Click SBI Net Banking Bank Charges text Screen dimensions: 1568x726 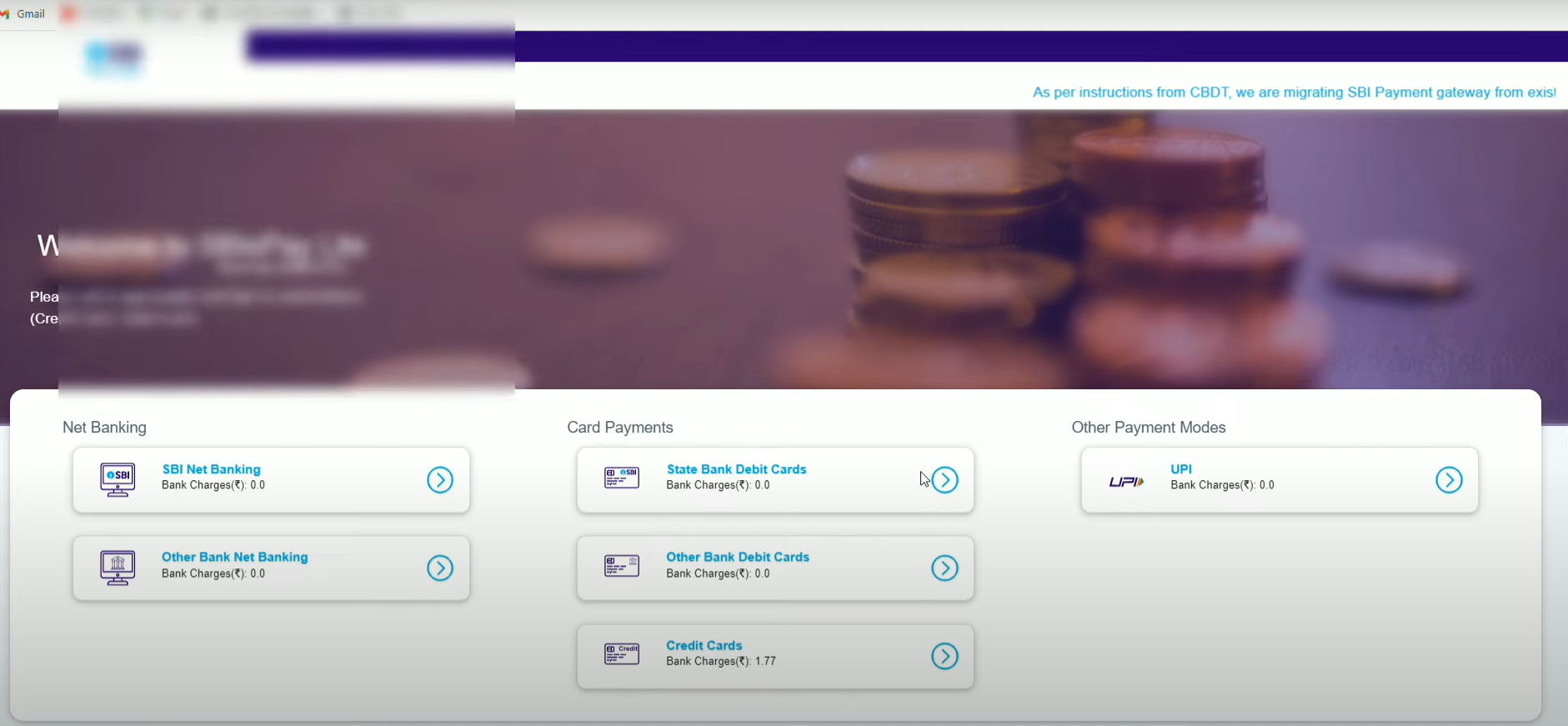point(213,485)
